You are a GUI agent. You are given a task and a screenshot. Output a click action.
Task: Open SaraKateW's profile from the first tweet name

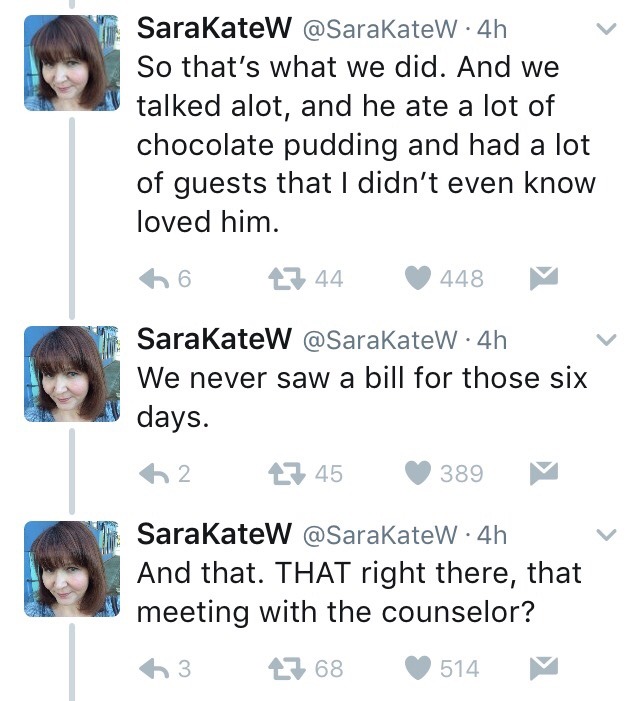point(207,29)
